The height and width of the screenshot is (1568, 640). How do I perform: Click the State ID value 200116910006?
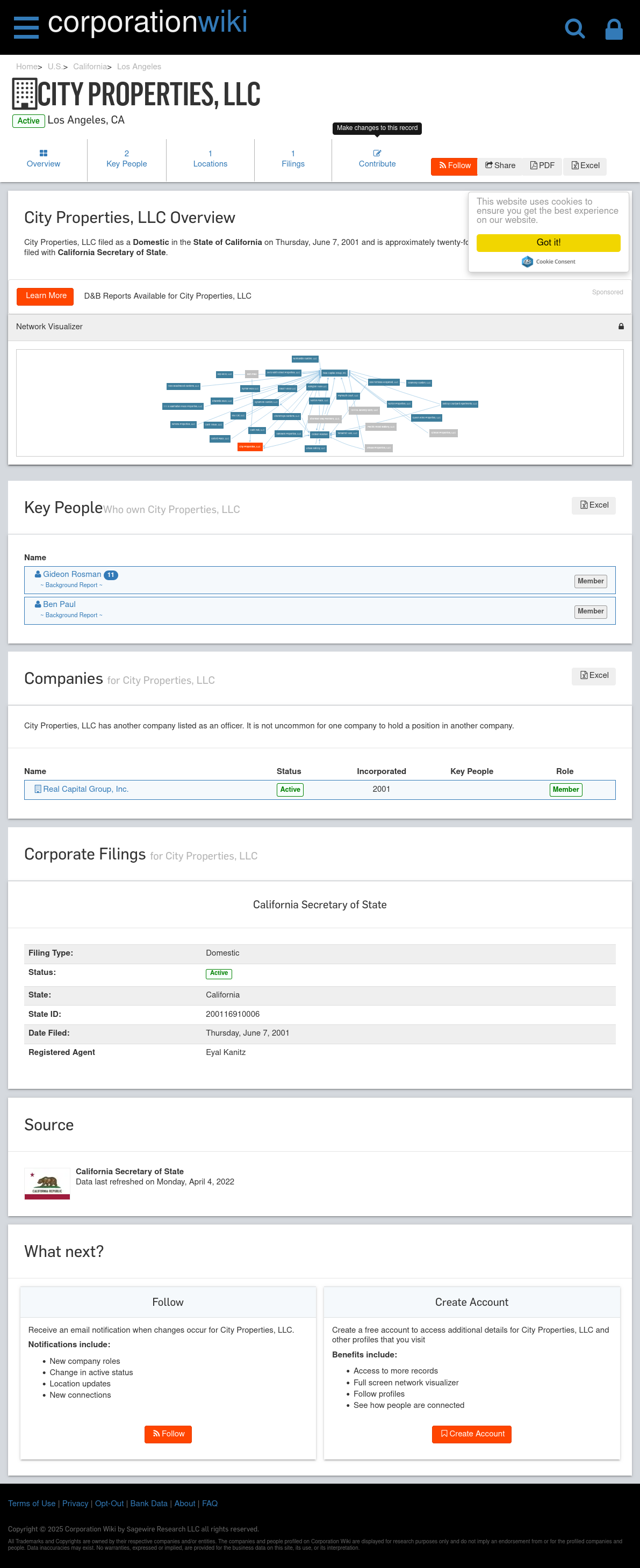click(x=233, y=1014)
